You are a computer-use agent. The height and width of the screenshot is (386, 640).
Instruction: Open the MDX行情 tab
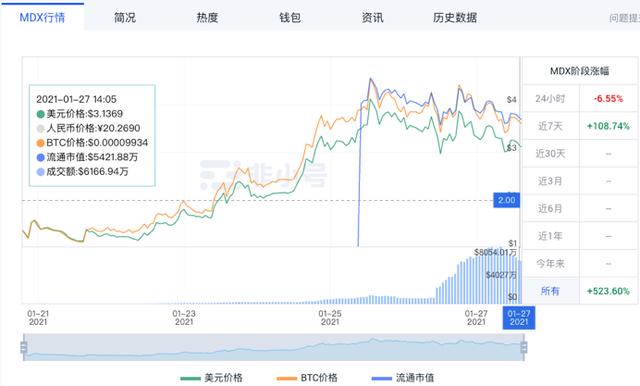42,18
